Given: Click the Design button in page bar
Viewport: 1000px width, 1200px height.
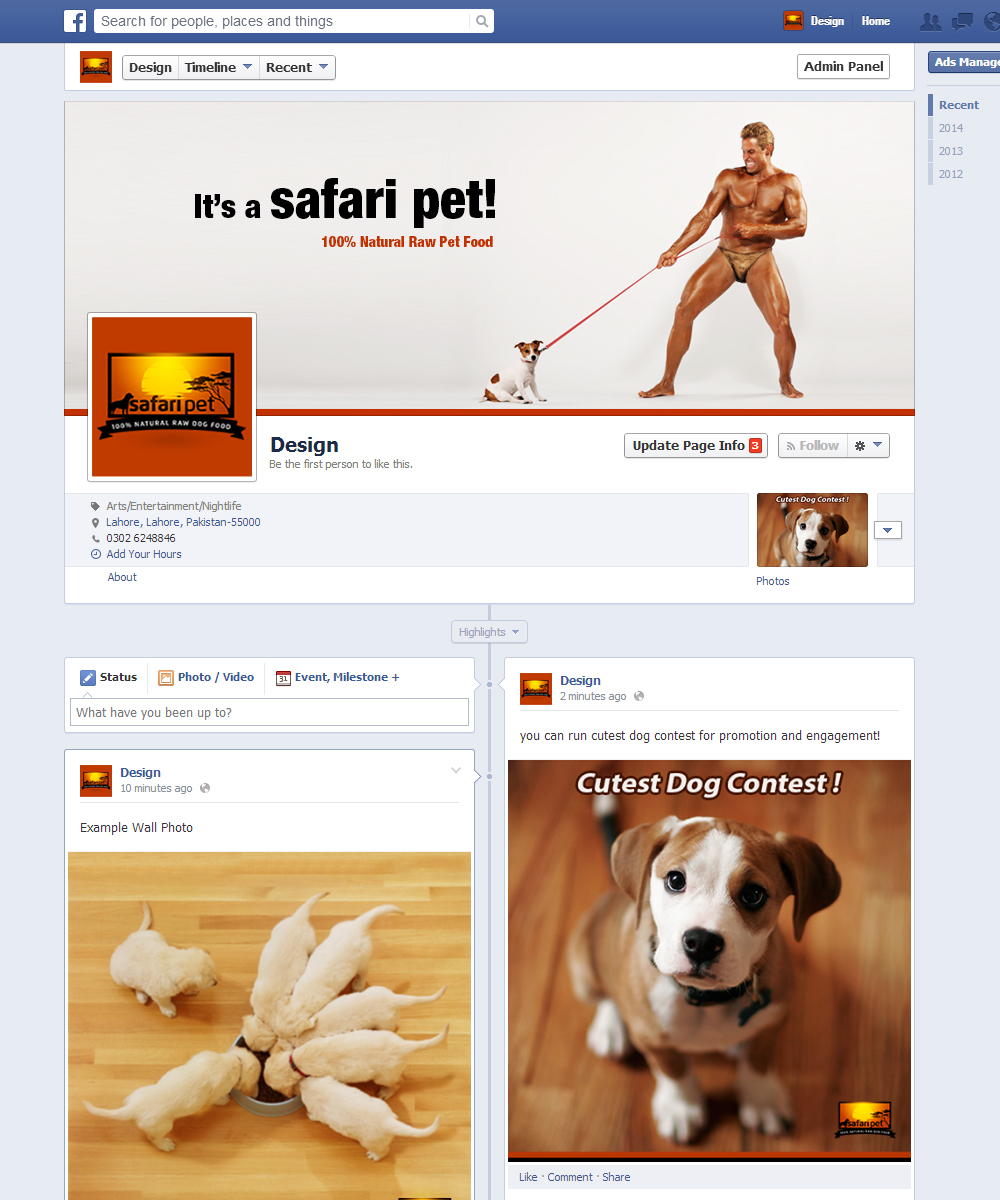Looking at the screenshot, I should [x=150, y=67].
